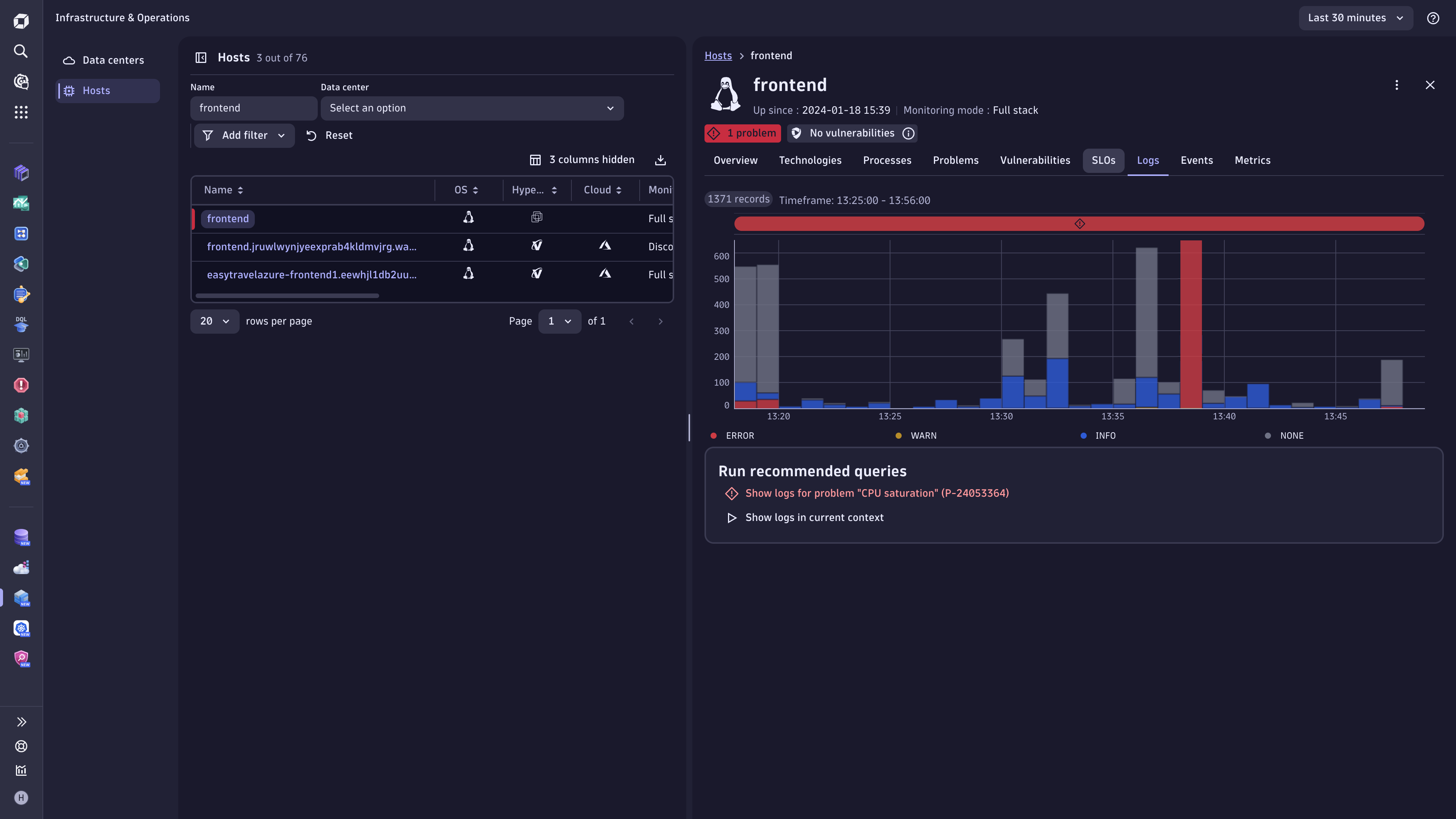Select the problem marker on the red timeframe bar
This screenshot has height=819, width=1456.
1079,223
